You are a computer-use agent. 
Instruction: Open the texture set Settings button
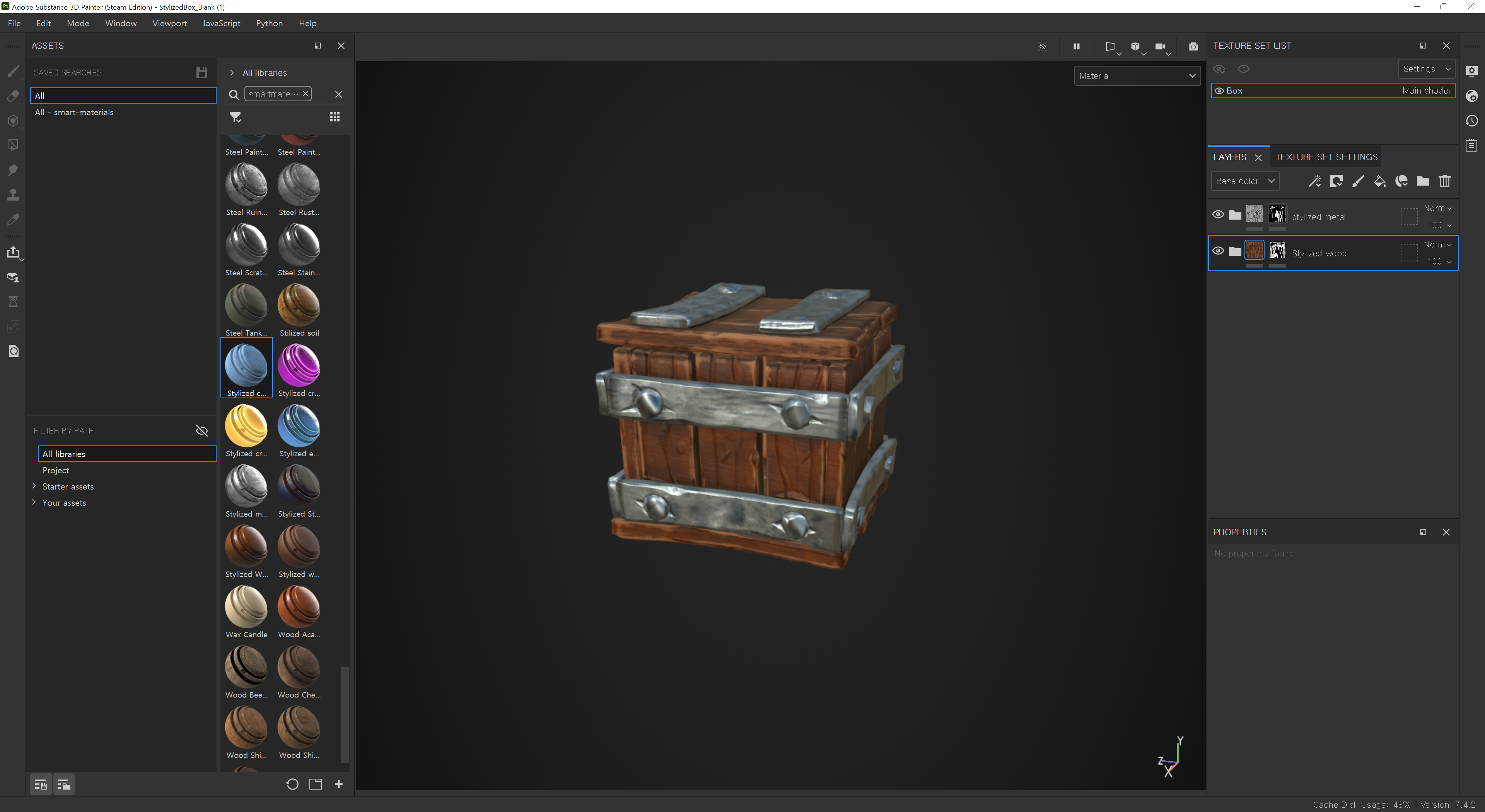(1426, 68)
